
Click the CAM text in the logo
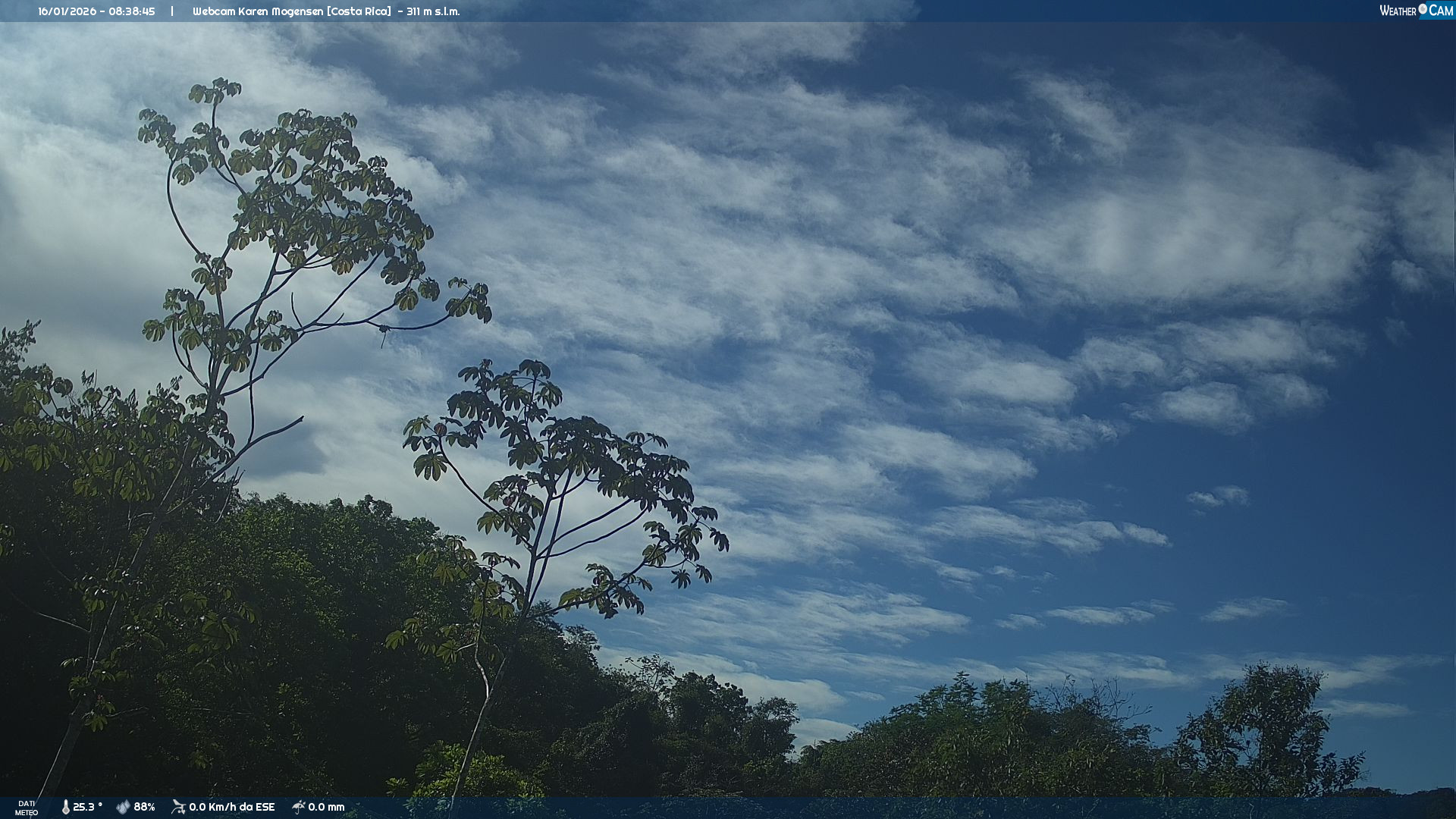pyautogui.click(x=1441, y=11)
